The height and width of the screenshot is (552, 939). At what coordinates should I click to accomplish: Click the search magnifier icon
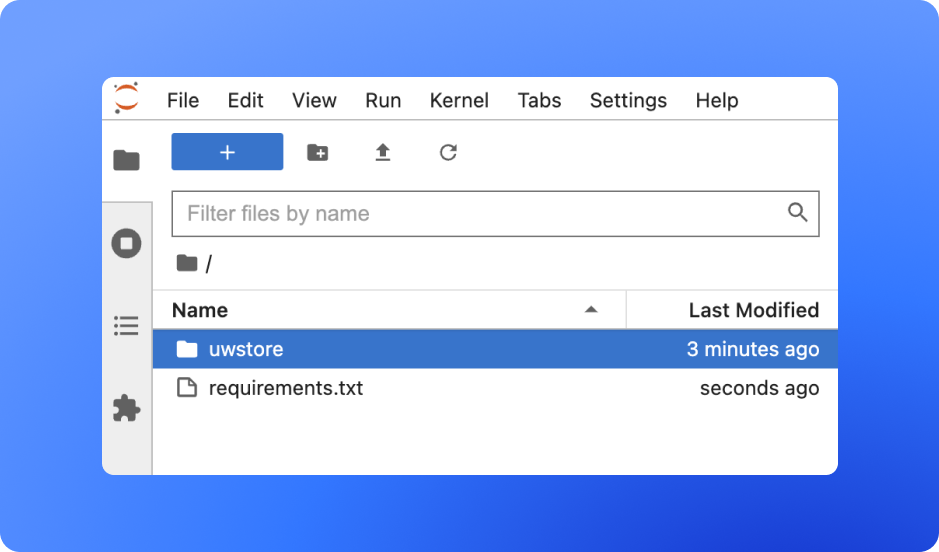tap(797, 213)
